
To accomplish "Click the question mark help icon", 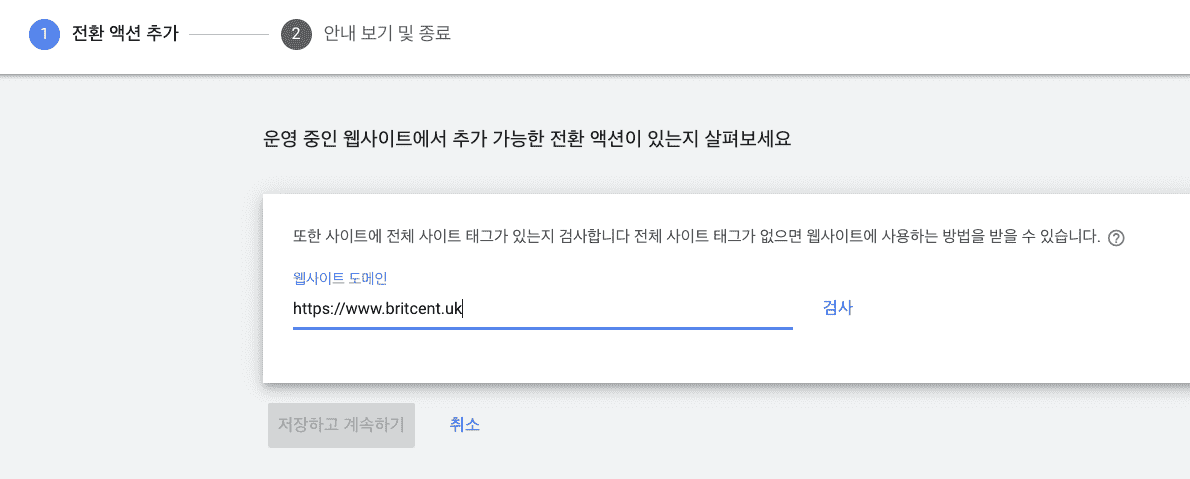I will (x=1116, y=238).
